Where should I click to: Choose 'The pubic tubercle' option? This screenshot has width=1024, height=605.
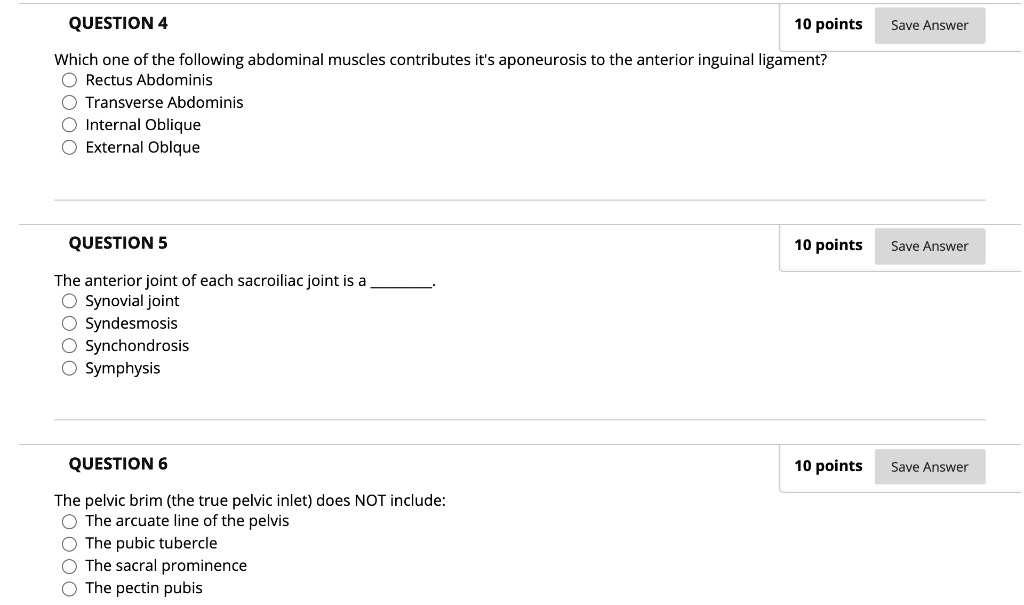tap(69, 543)
